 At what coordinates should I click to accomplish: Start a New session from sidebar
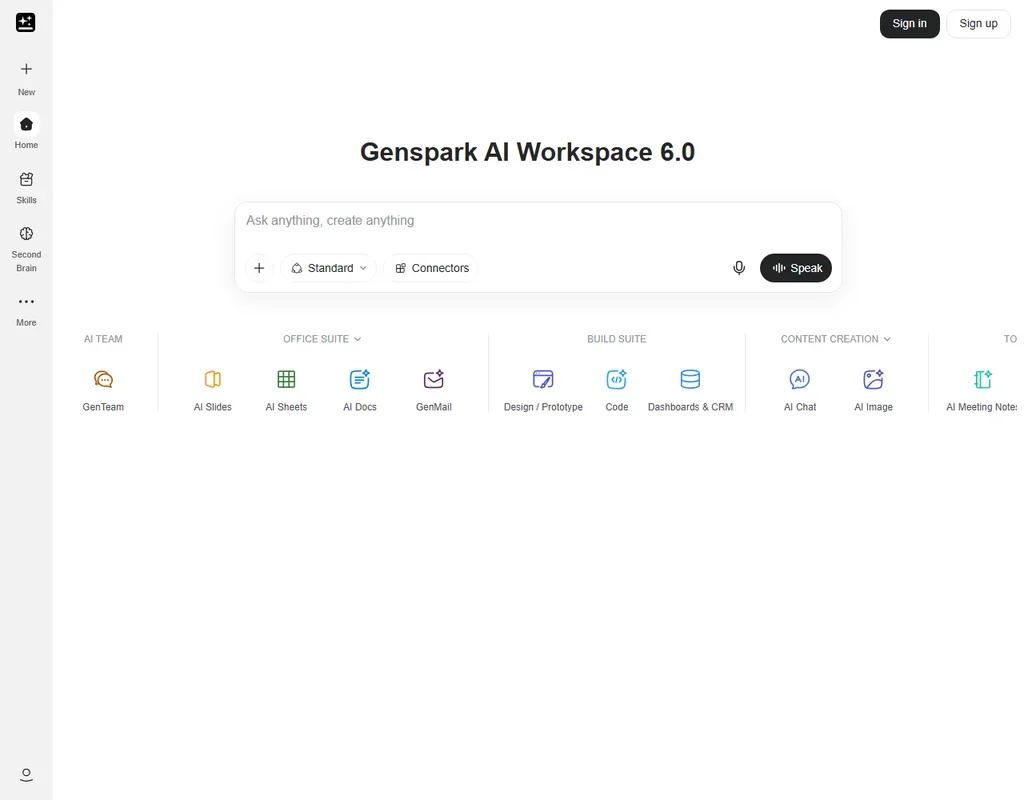pos(26,78)
